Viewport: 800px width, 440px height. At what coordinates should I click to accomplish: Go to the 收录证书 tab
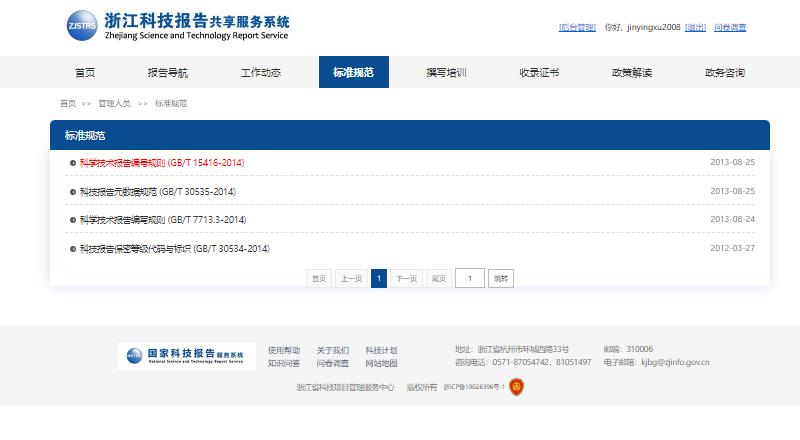[x=539, y=73]
